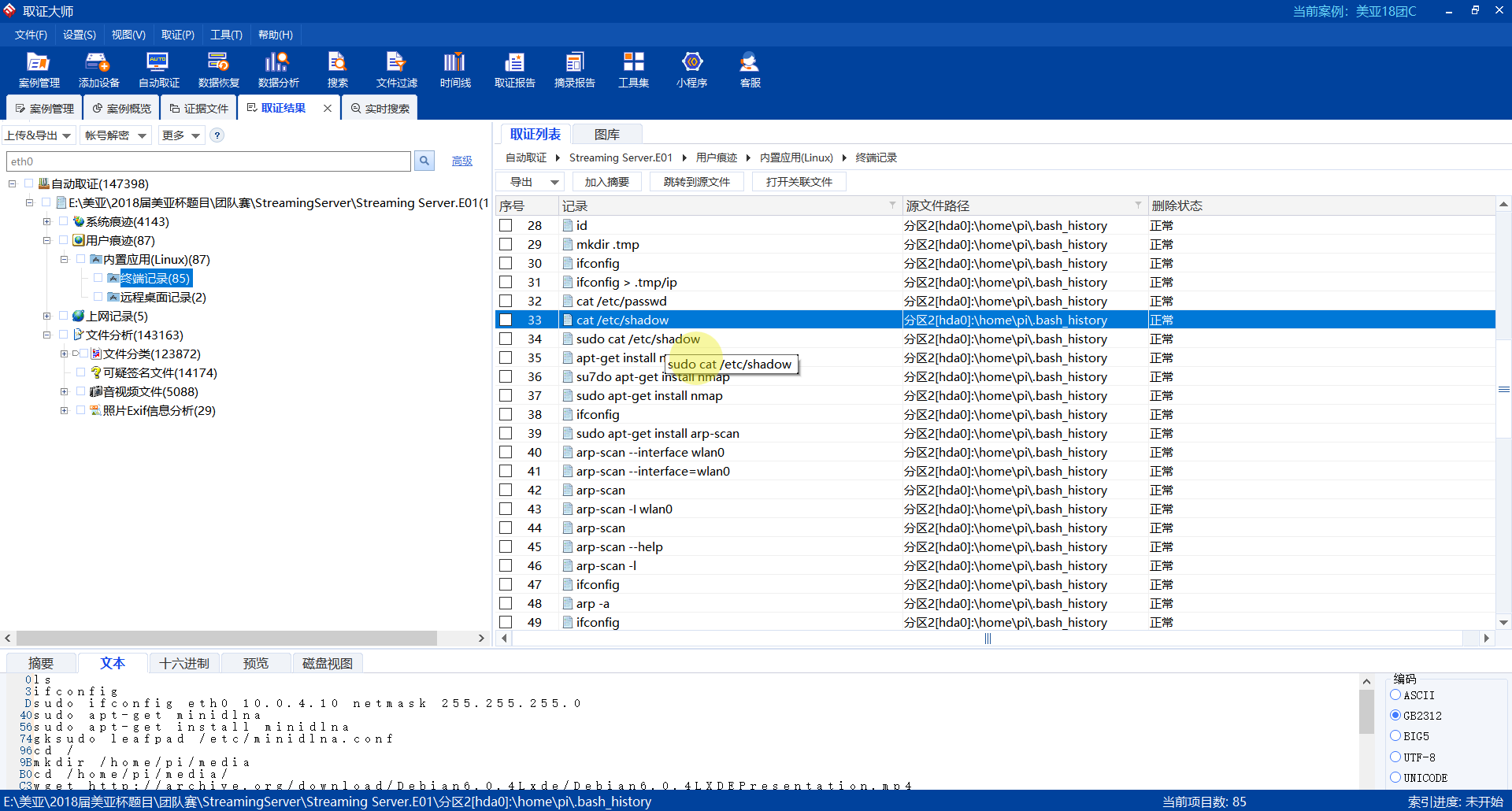Viewport: 1512px width, 811px height.
Task: Check the 系统痕迹(4143) tree checkbox
Action: (x=64, y=221)
